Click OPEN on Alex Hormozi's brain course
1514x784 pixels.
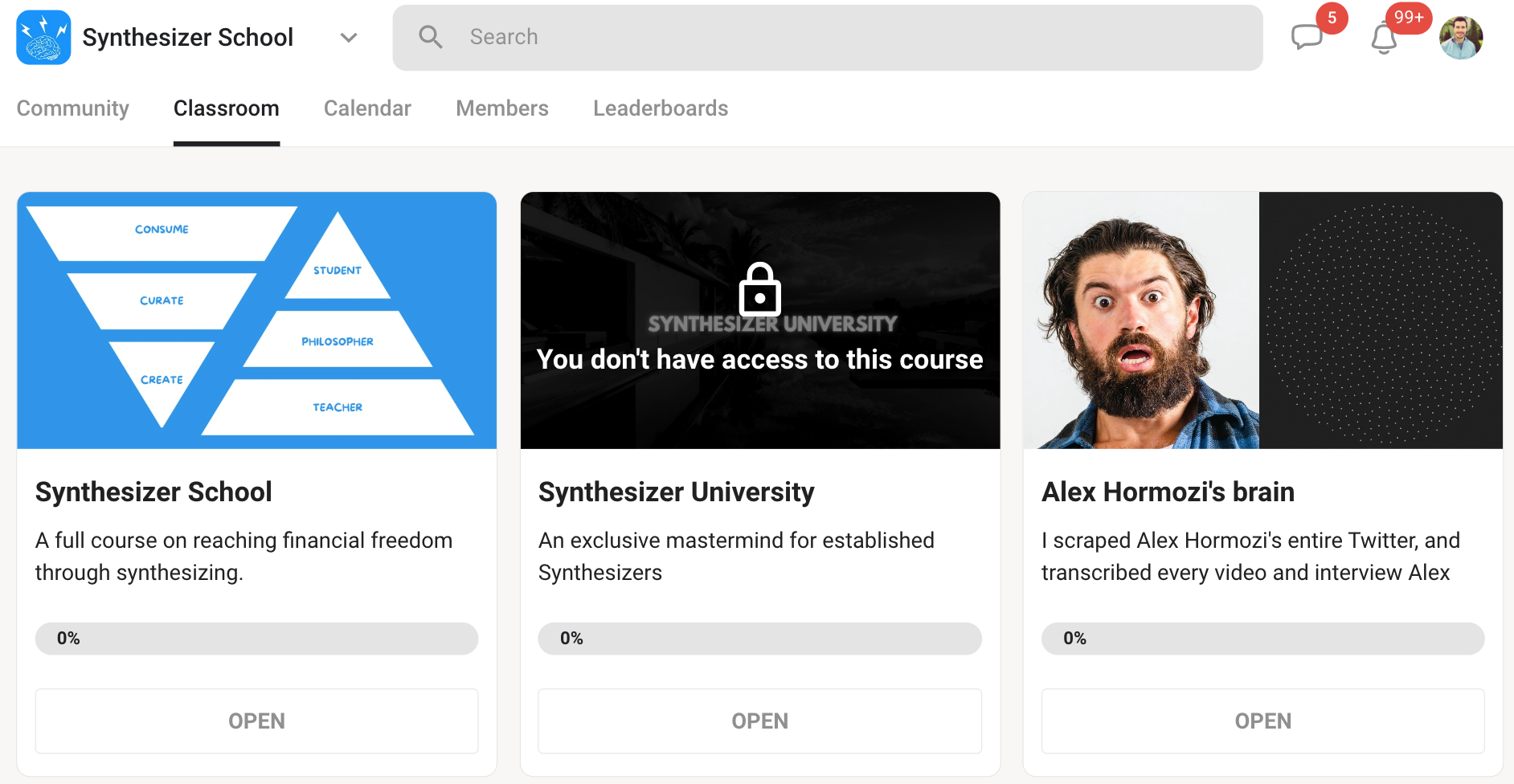pyautogui.click(x=1262, y=721)
